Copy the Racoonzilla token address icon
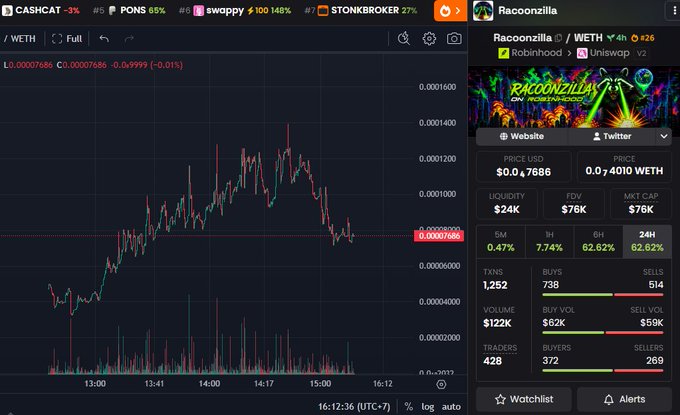 (558, 38)
